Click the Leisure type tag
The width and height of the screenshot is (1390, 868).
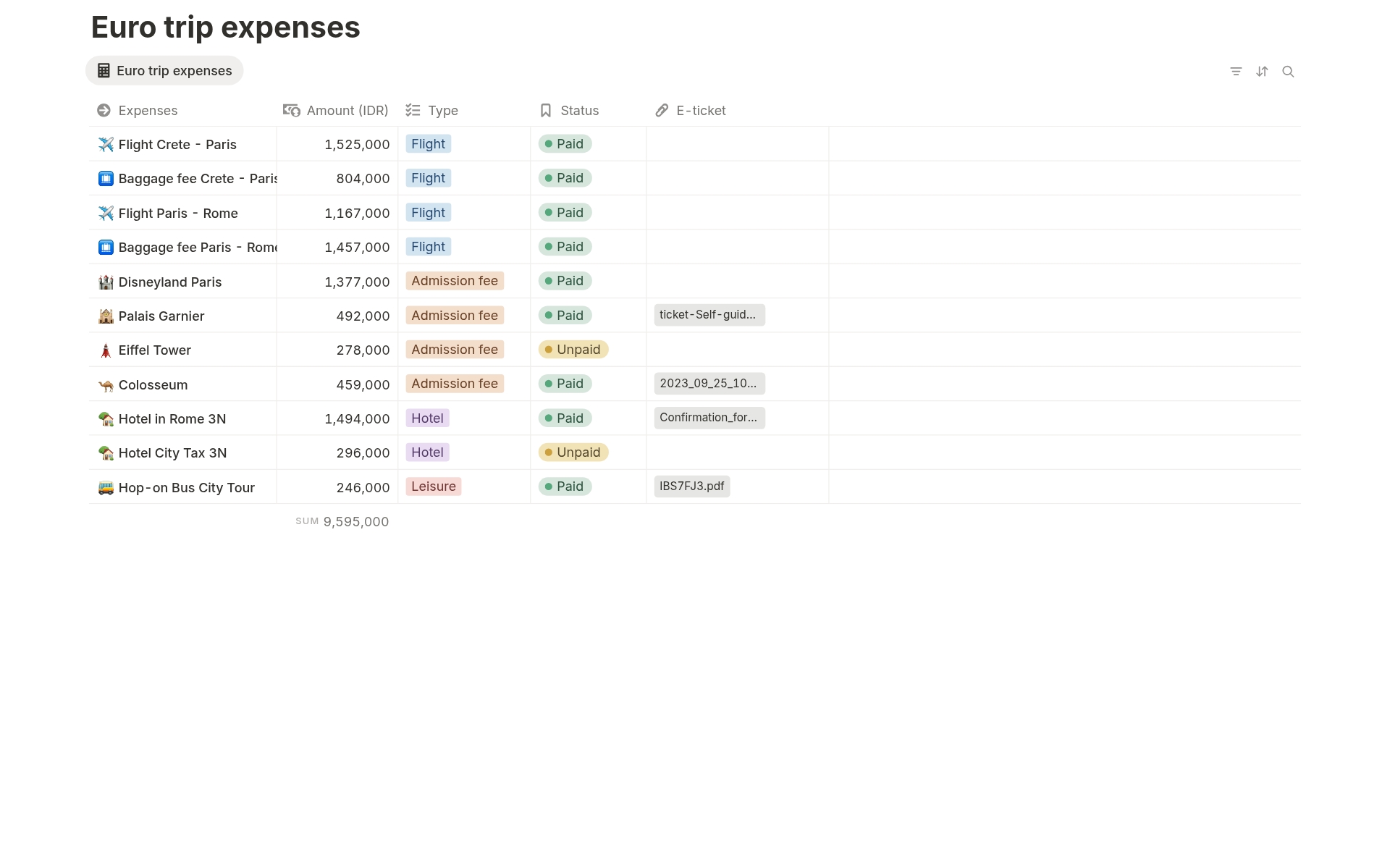click(434, 486)
